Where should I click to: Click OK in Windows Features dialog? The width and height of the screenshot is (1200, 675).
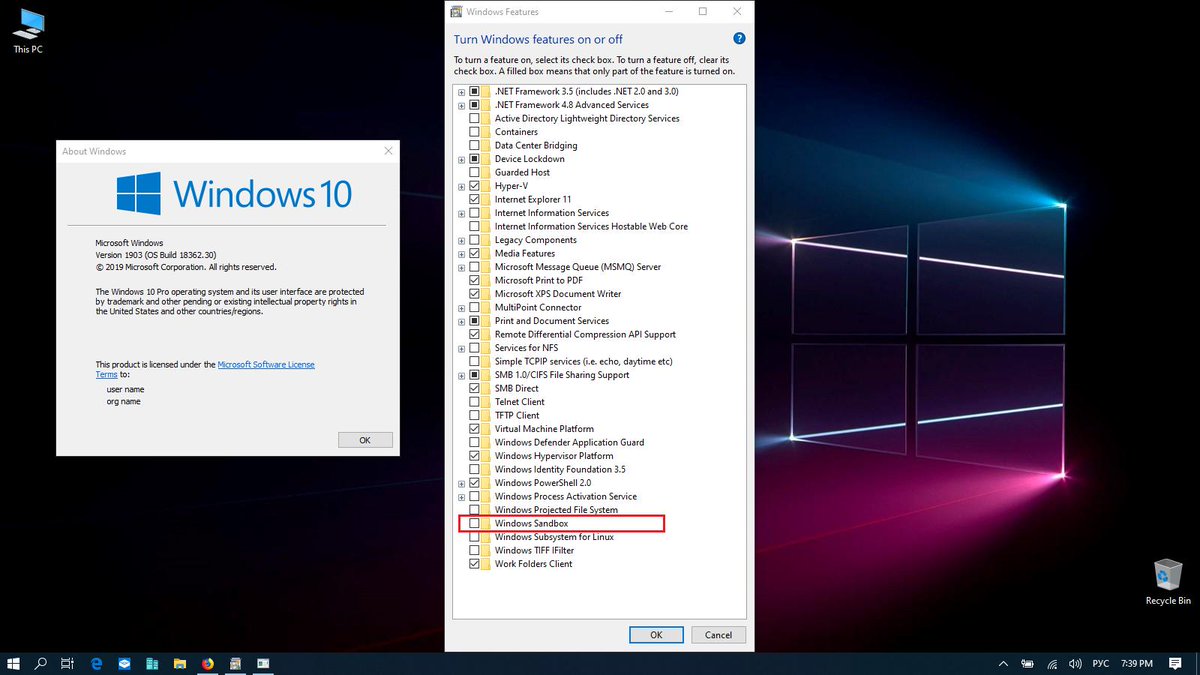pyautogui.click(x=656, y=634)
